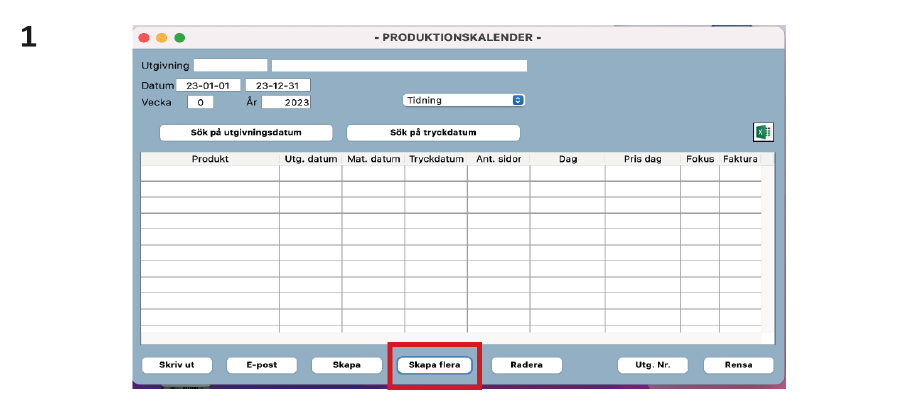Image resolution: width=898 pixels, height=409 pixels.
Task: Click Sök på tryckdatum button
Action: (433, 132)
